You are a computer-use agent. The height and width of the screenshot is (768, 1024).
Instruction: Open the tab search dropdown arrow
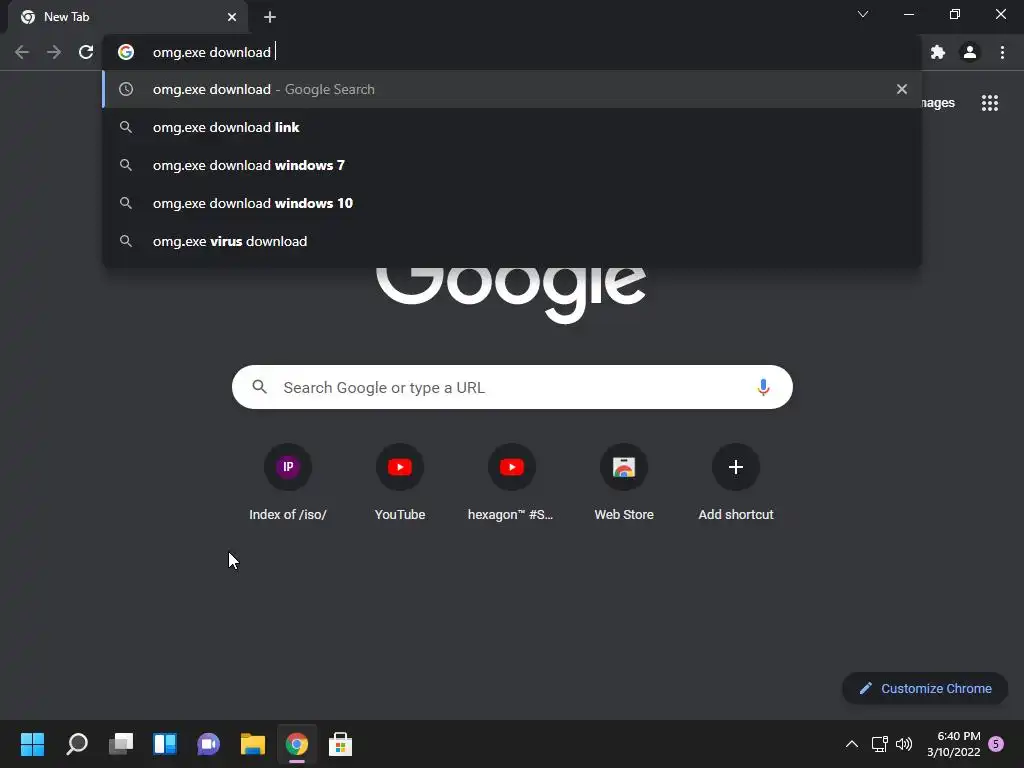pos(863,14)
